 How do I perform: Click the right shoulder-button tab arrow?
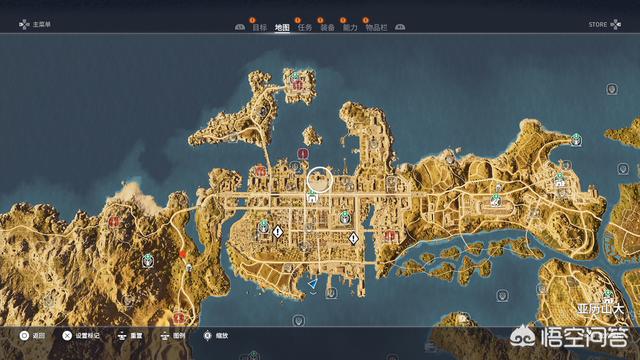pos(400,27)
